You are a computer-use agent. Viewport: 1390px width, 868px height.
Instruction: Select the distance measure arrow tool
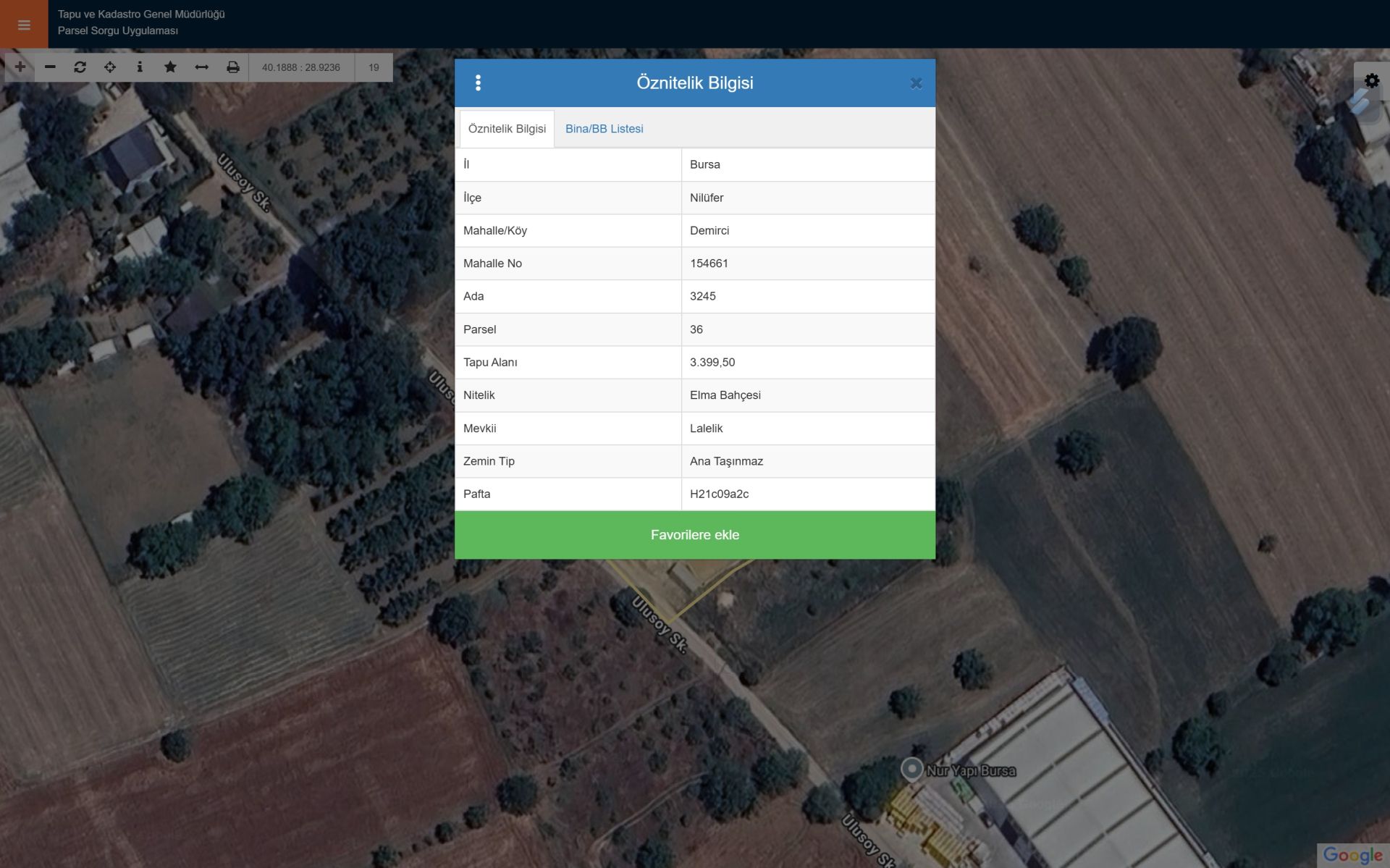click(x=201, y=67)
